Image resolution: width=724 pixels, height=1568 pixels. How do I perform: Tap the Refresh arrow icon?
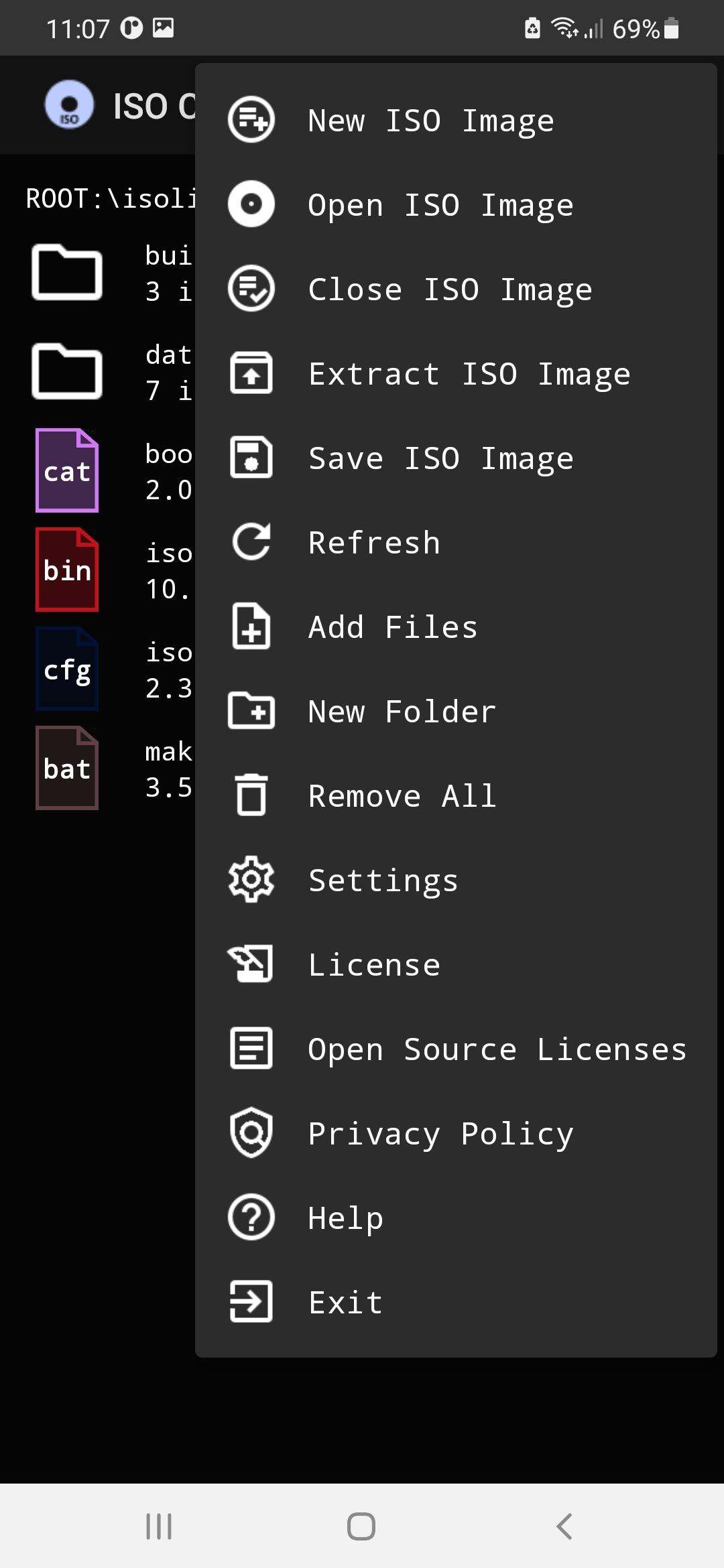tap(251, 542)
